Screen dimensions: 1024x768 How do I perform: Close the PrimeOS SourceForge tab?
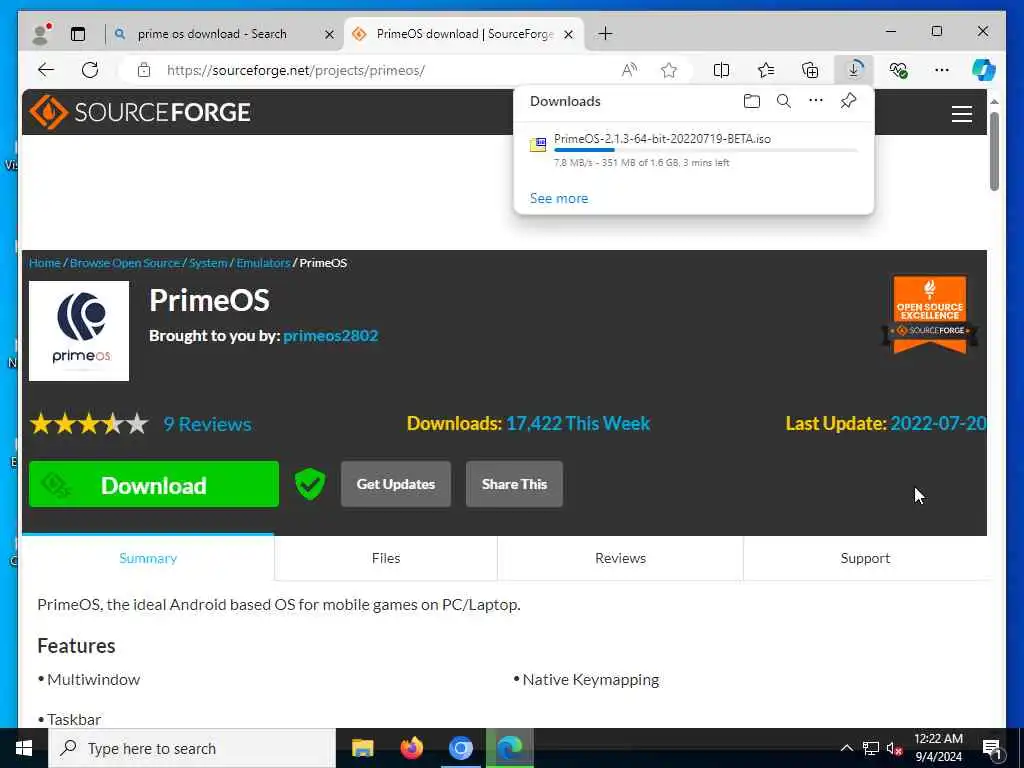click(x=569, y=35)
